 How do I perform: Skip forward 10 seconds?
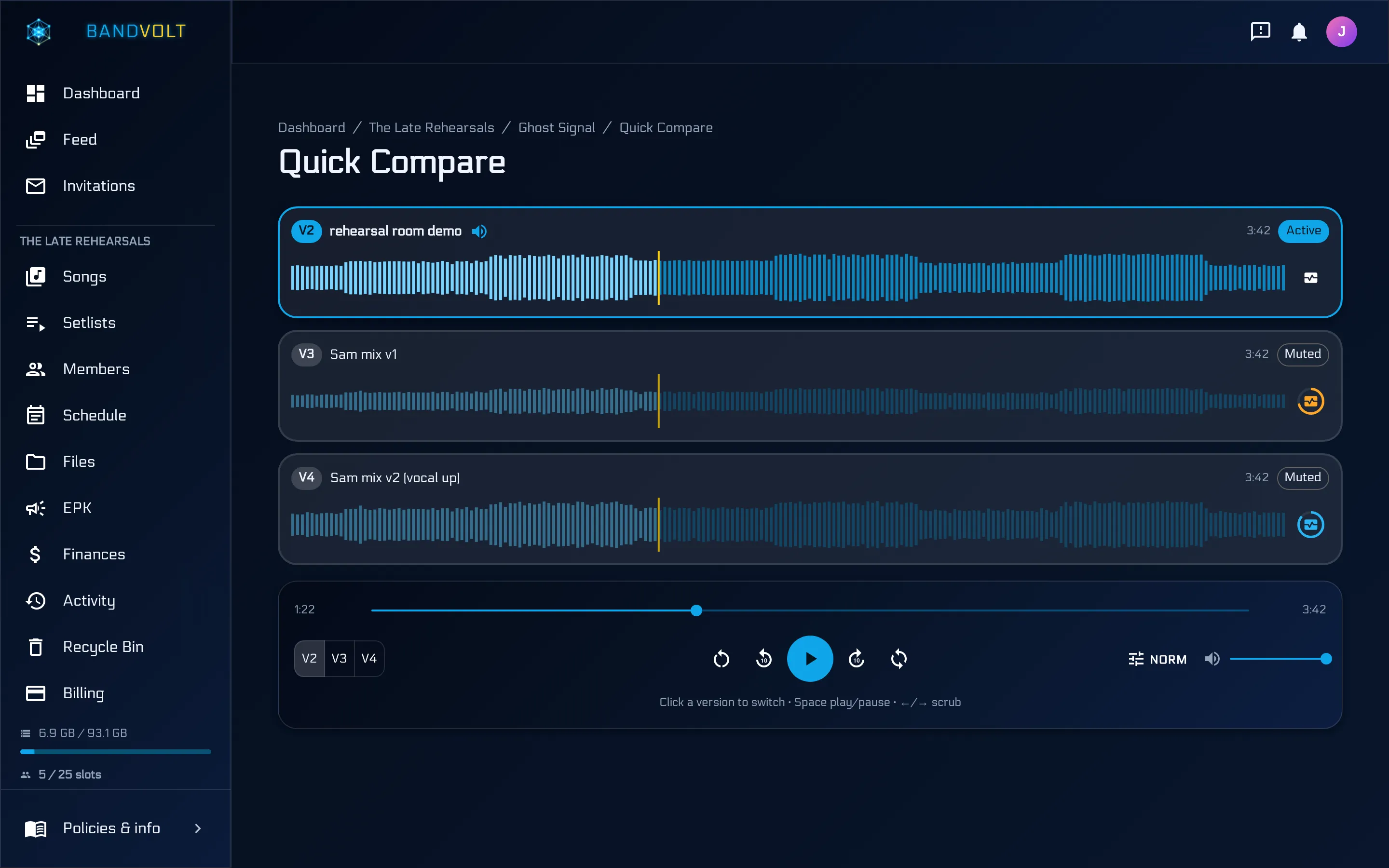tap(857, 659)
